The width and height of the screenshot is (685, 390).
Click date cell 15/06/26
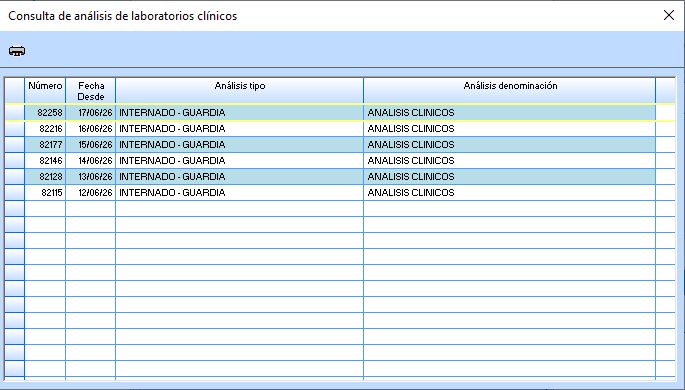coord(95,145)
